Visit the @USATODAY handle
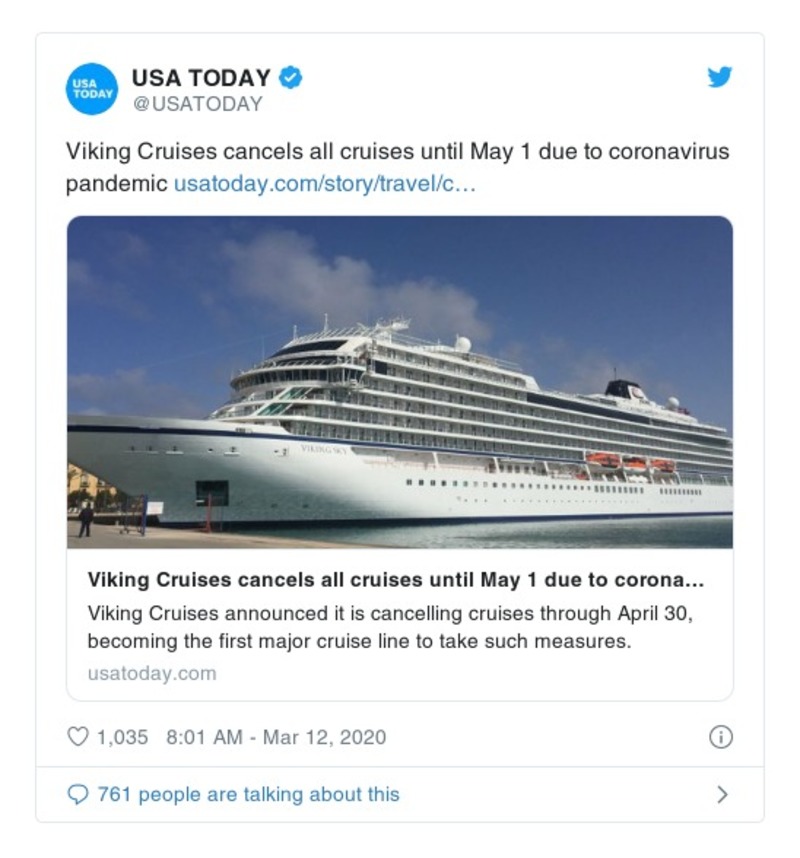This screenshot has height=858, width=800. click(197, 104)
